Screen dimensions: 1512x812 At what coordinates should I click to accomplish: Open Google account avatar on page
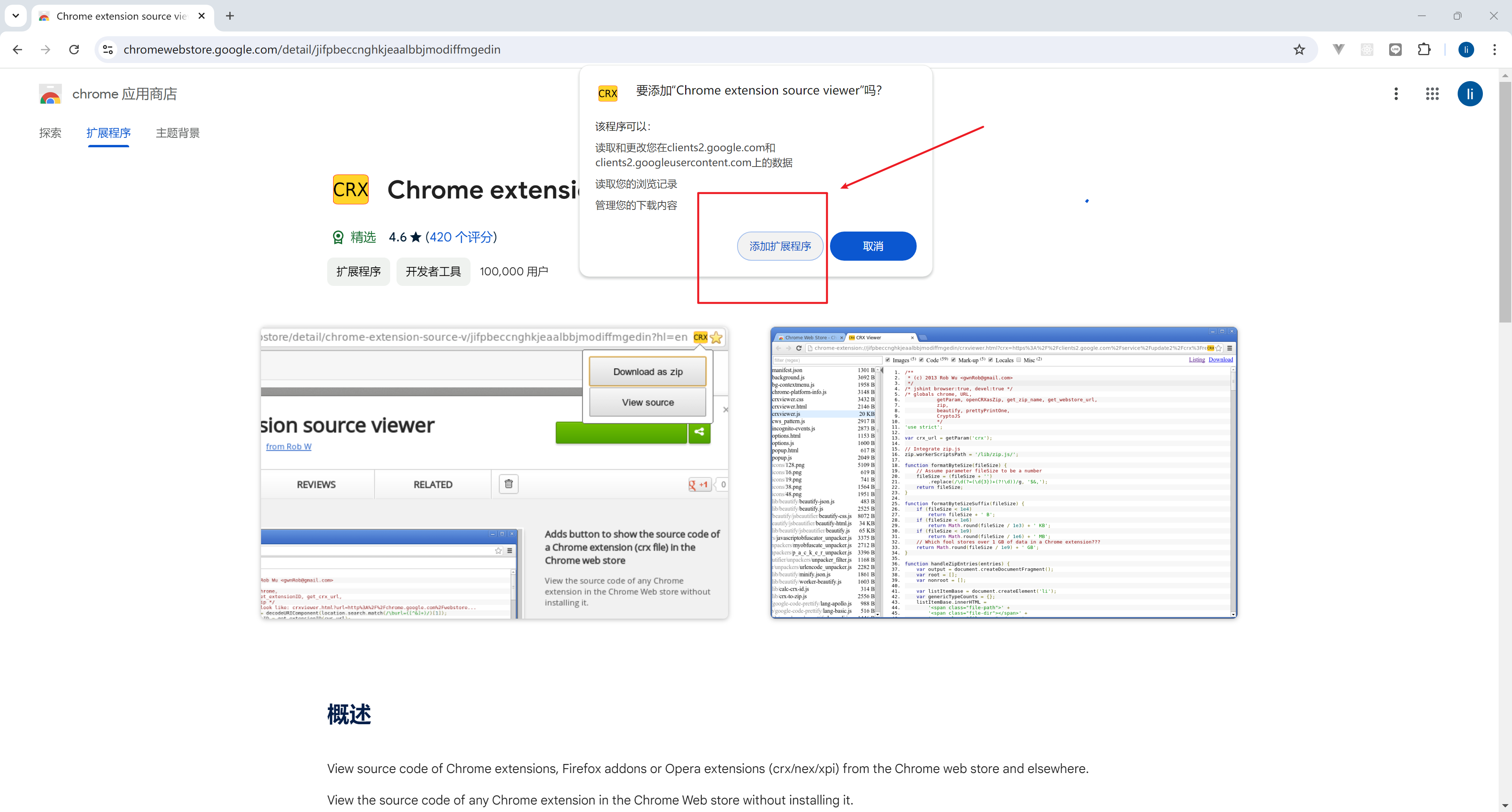(1470, 94)
